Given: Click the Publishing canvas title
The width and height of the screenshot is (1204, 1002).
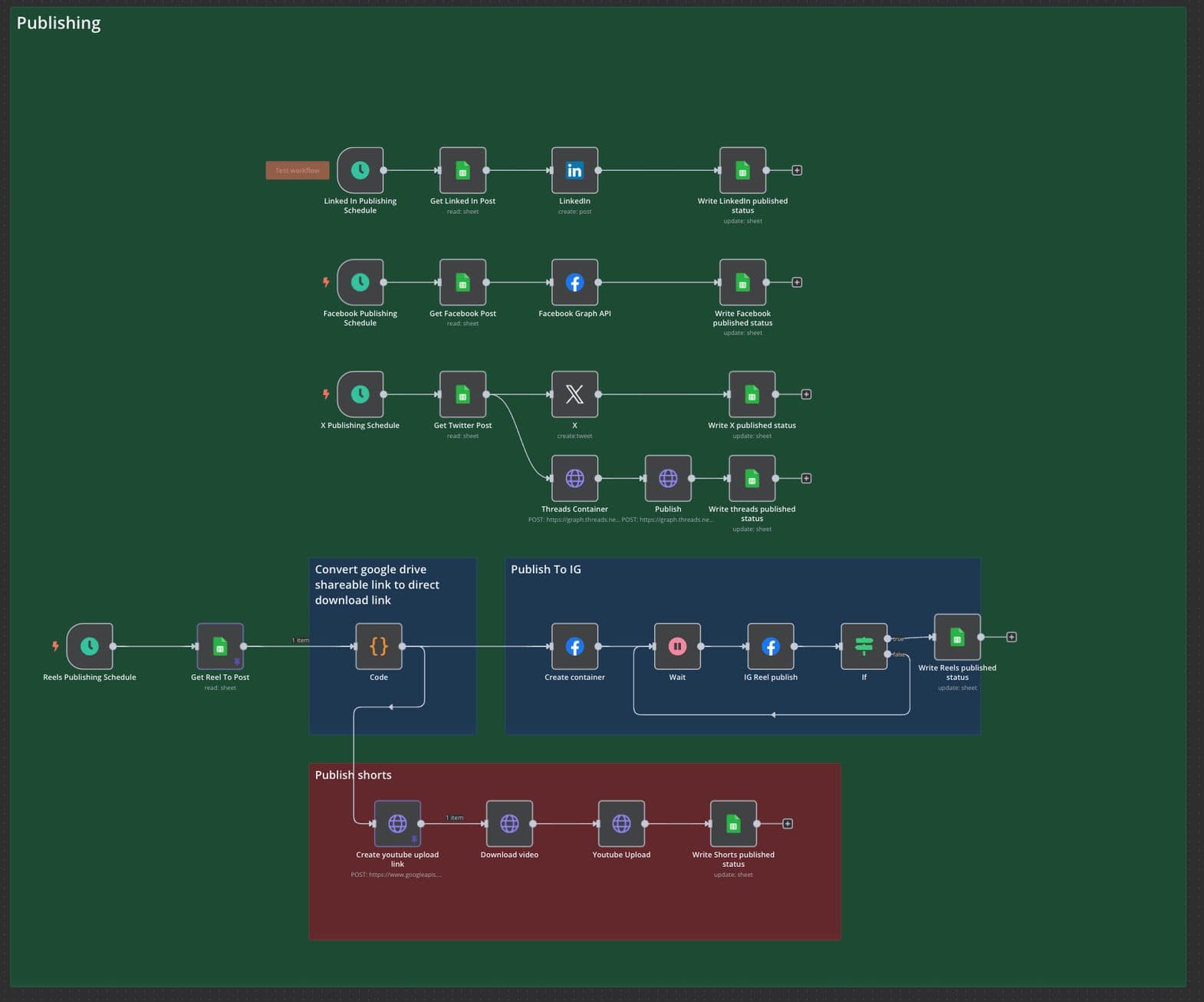Looking at the screenshot, I should (x=58, y=23).
